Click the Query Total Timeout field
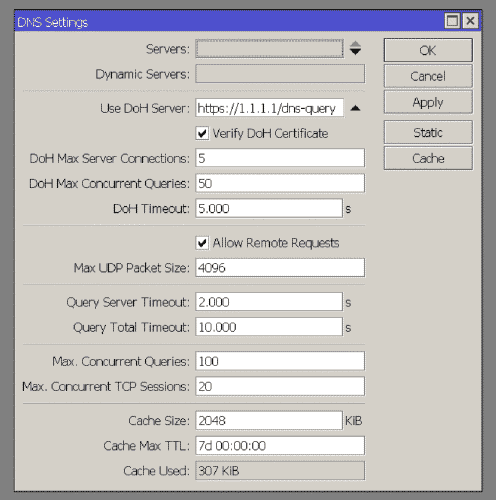Screen dimensions: 496x500 click(x=269, y=327)
